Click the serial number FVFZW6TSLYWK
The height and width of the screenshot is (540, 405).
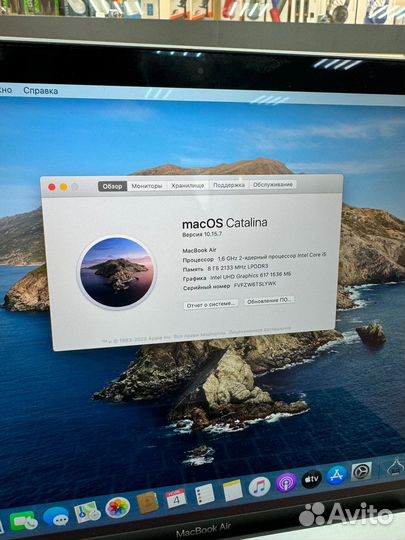tap(255, 284)
